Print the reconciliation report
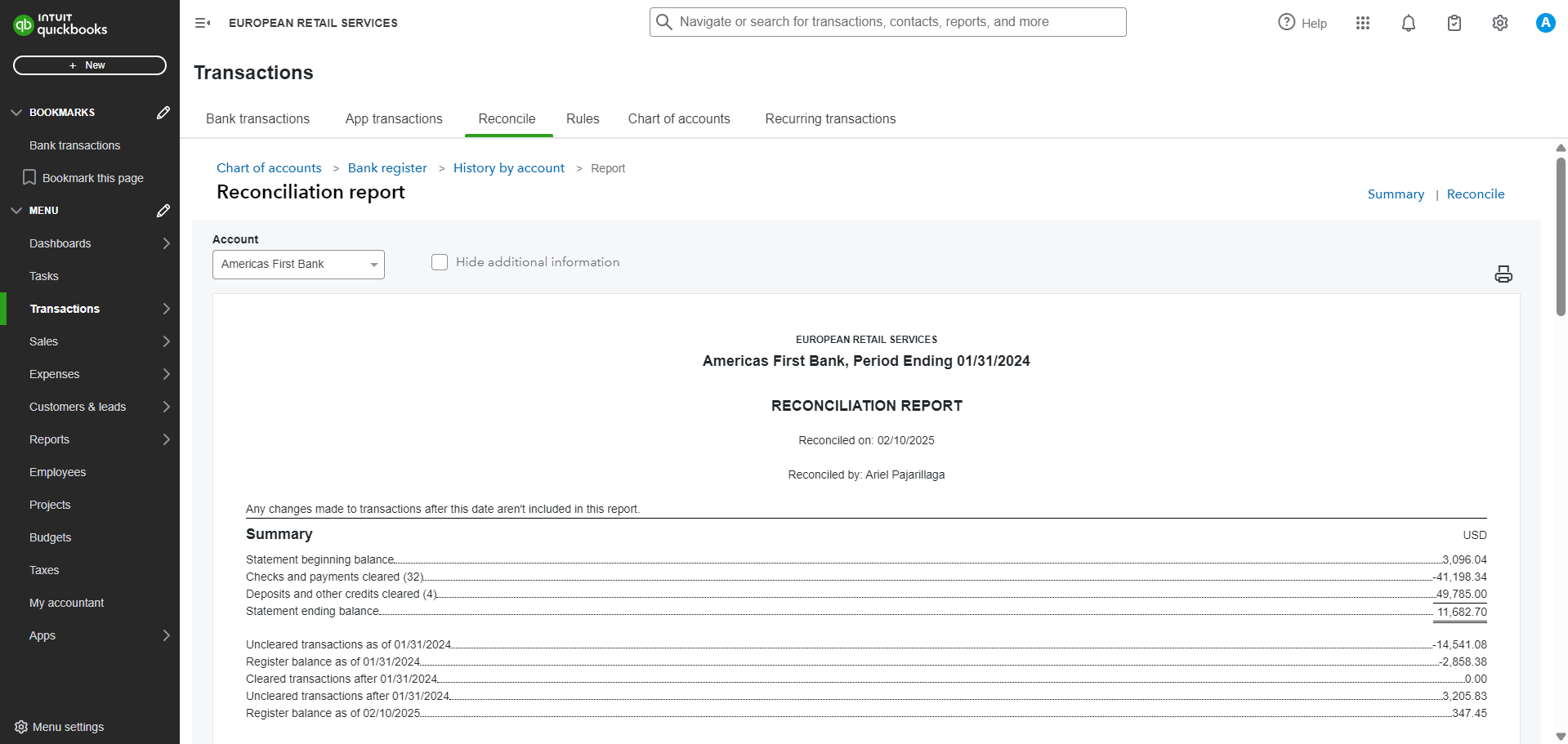Viewport: 1568px width, 744px height. click(x=1503, y=274)
